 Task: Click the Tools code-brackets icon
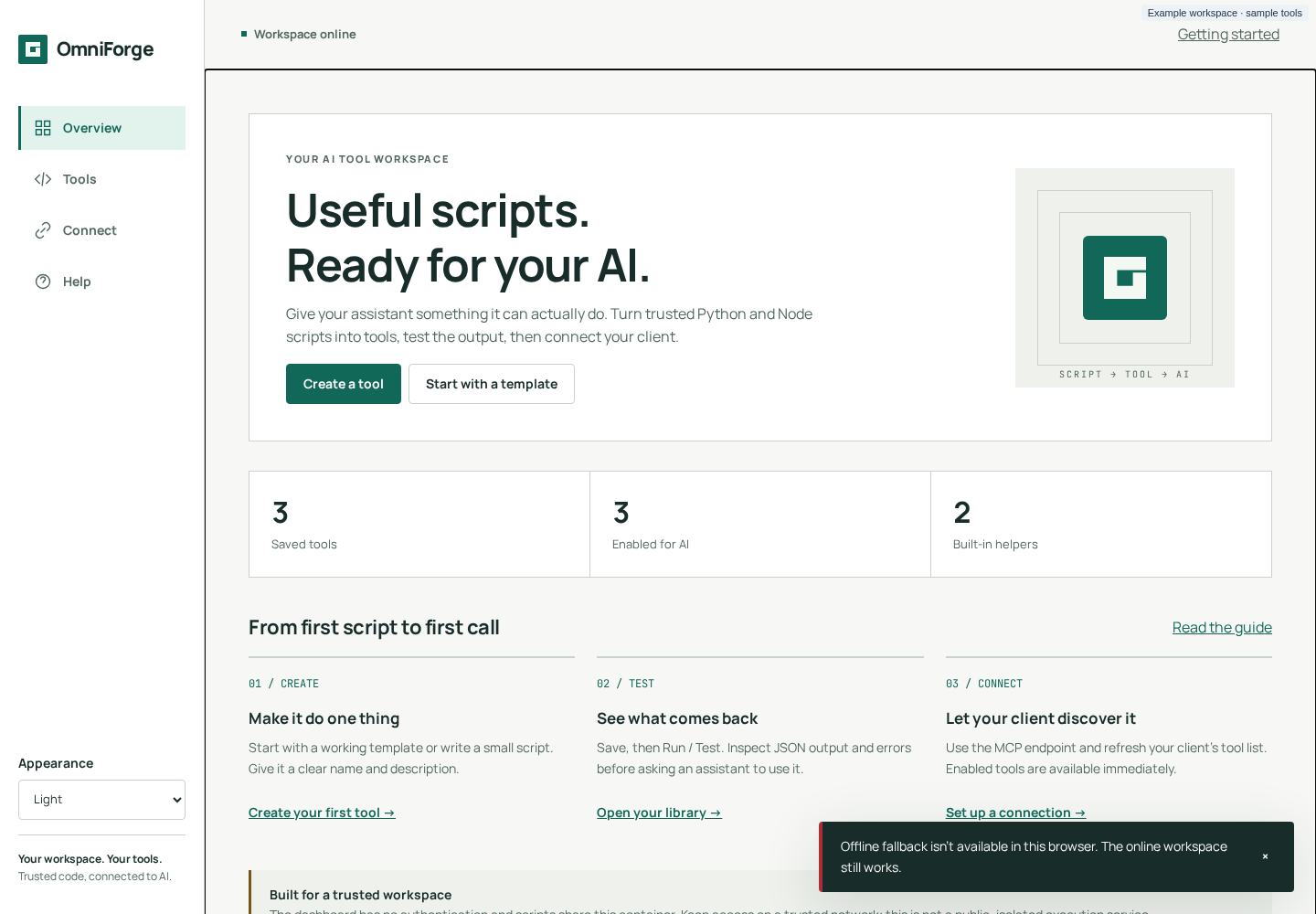click(43, 179)
